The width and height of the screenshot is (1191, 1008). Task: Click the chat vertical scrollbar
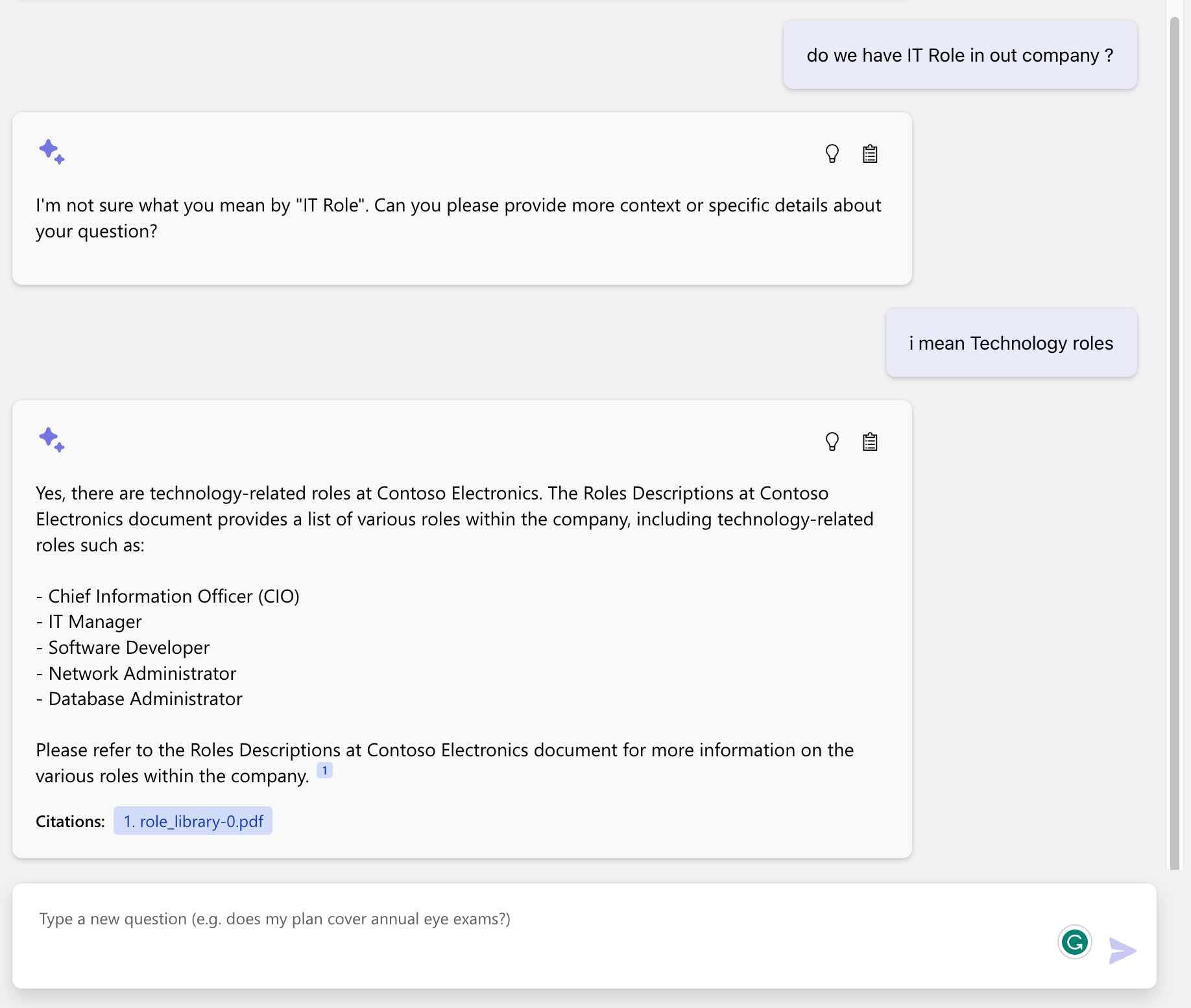click(x=1174, y=443)
